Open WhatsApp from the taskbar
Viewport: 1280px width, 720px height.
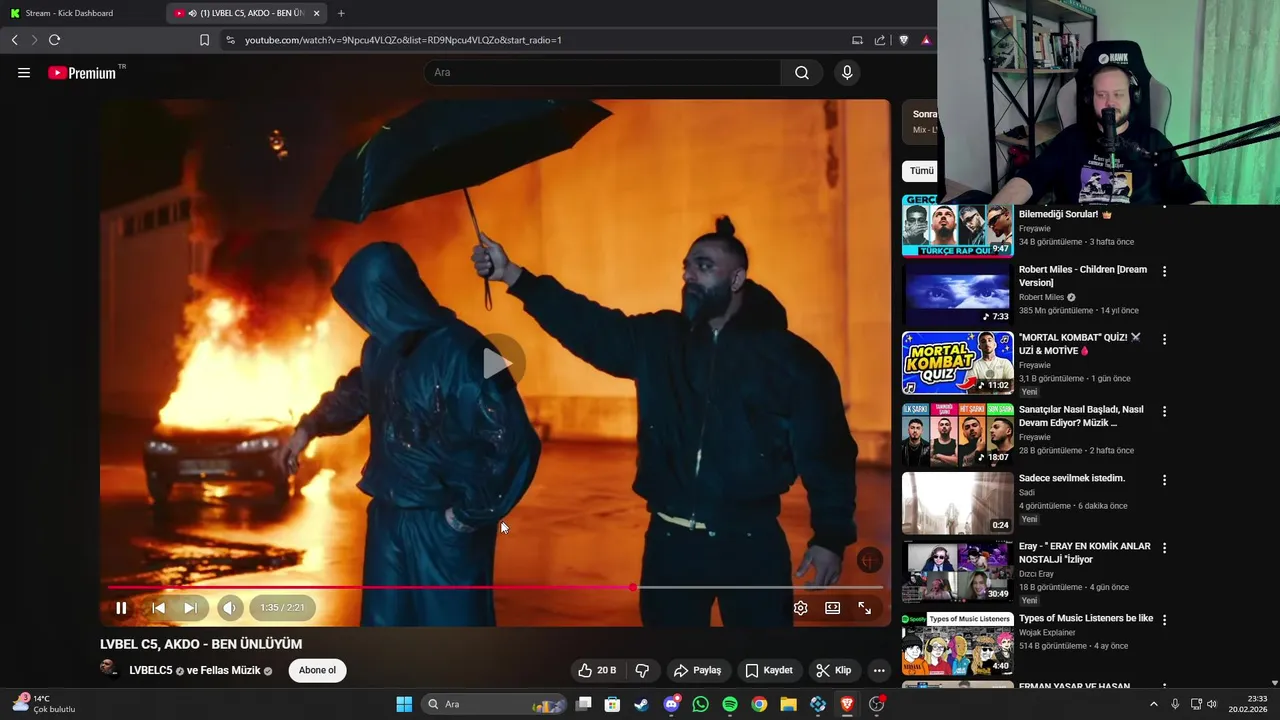[x=700, y=704]
